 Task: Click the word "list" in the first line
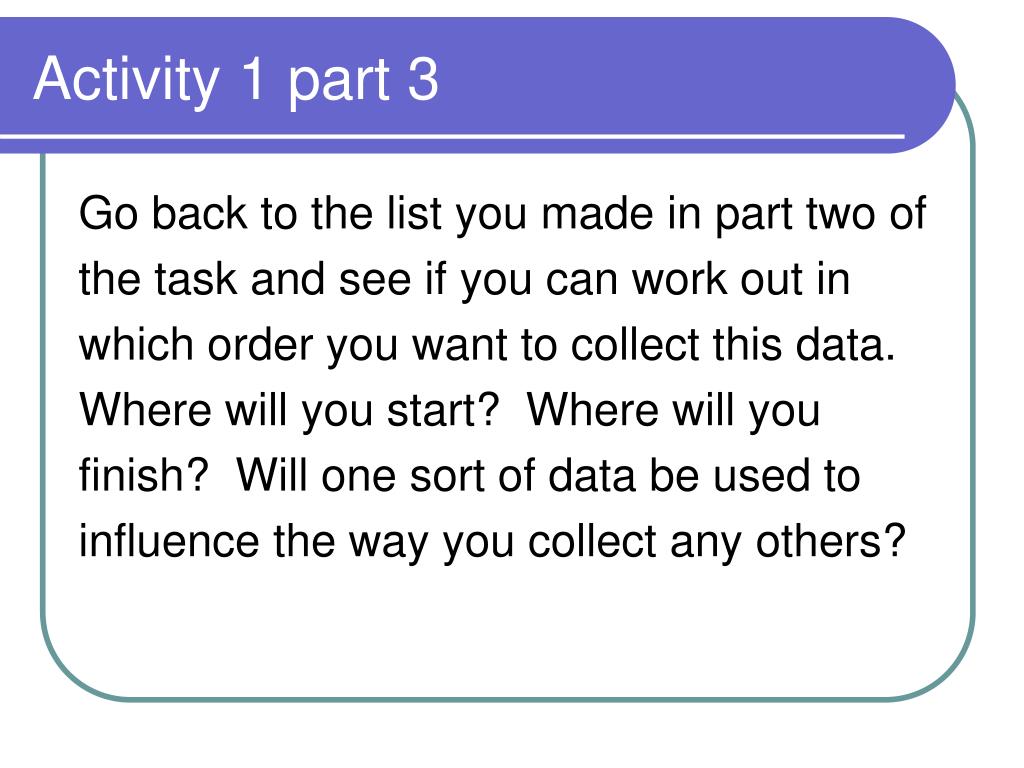[x=416, y=215]
